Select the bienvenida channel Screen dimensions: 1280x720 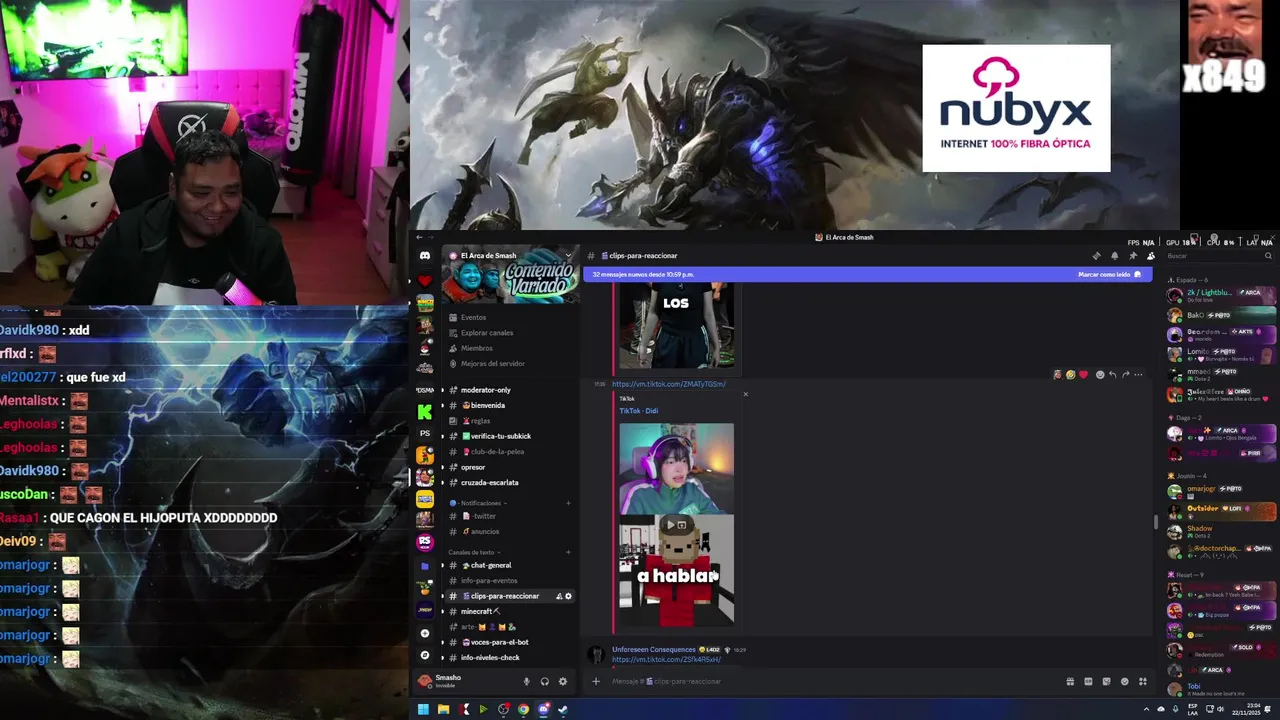510,405
